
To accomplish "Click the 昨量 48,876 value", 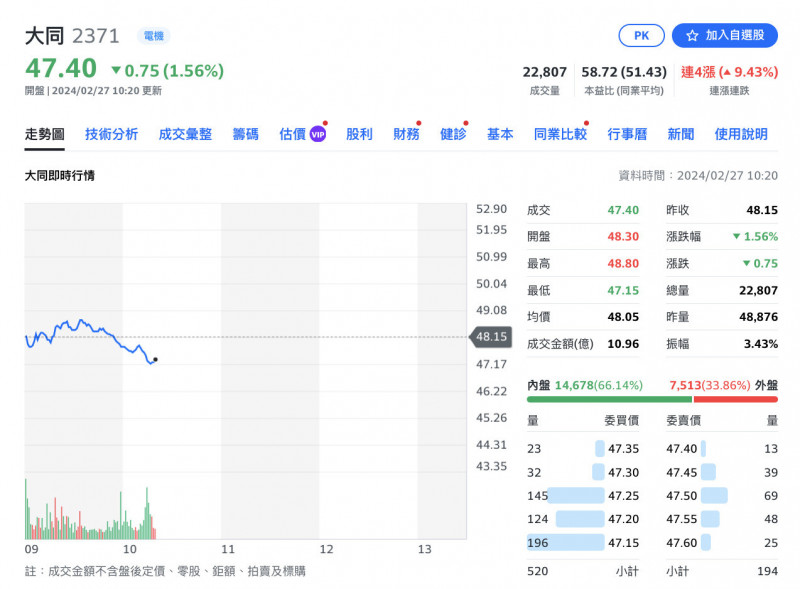I will (758, 317).
